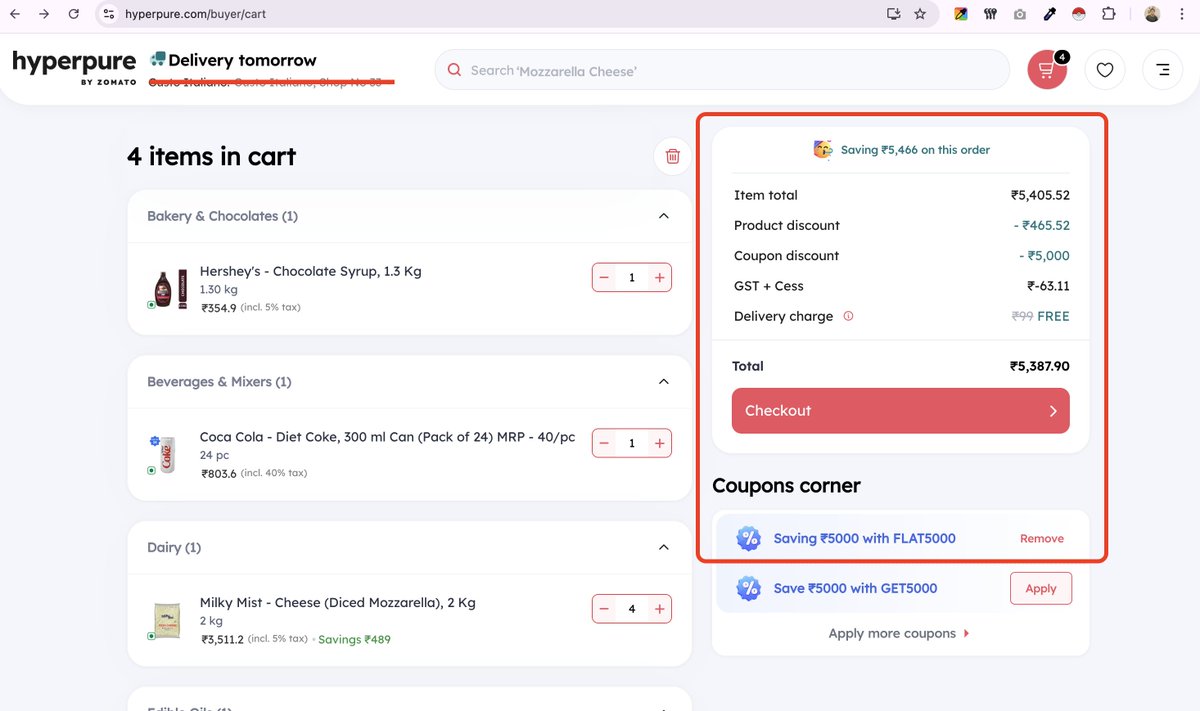Decrease Diet Coke quantity

point(604,443)
